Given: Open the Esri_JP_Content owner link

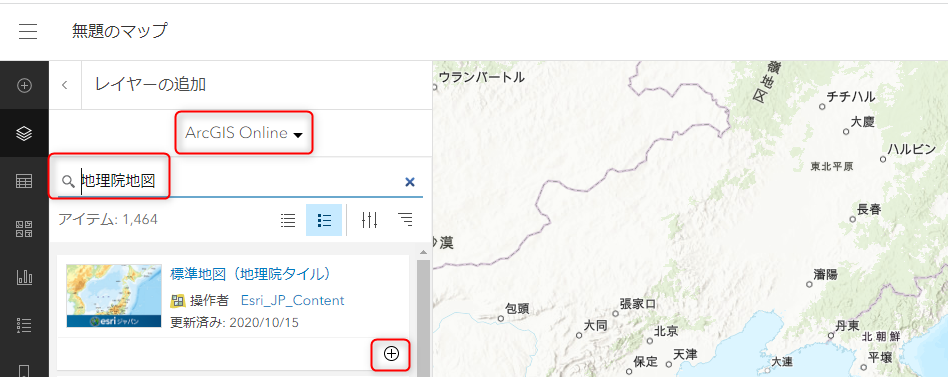Looking at the screenshot, I should click(x=293, y=300).
